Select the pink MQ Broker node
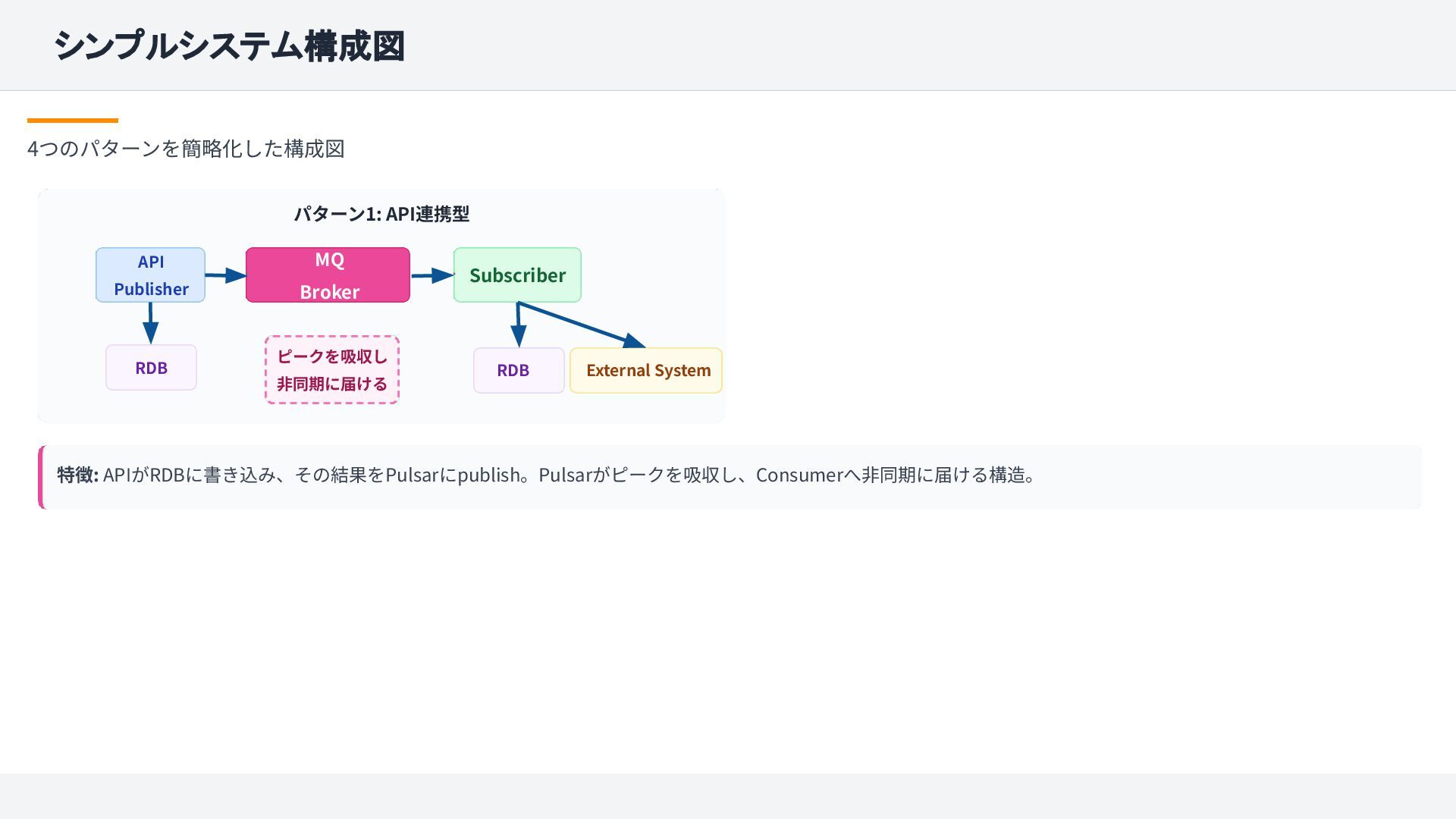This screenshot has width=1456, height=819. point(328,275)
